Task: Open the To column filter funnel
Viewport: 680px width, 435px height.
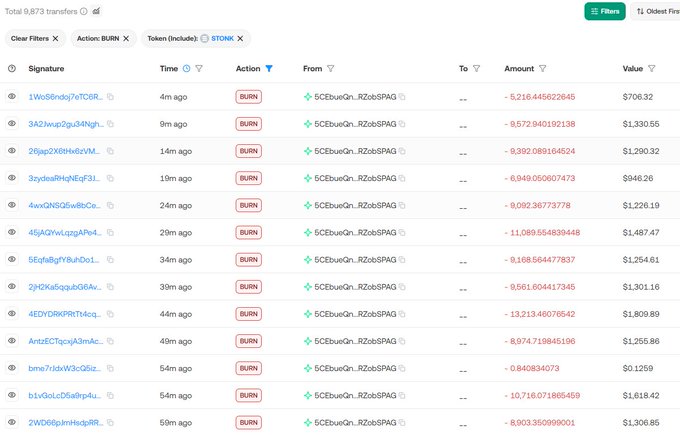Action: 477,69
